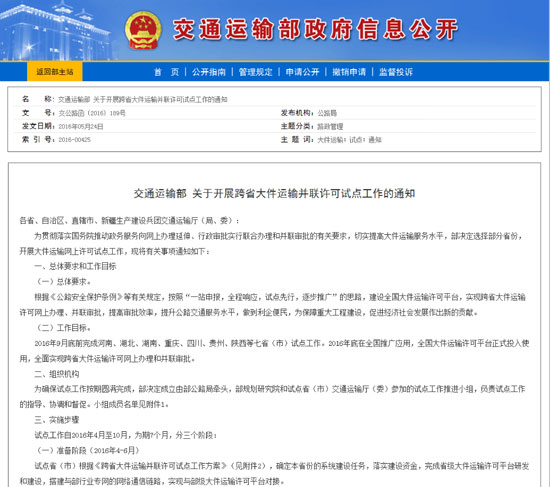This screenshot has width=550, height=487.
Task: Click the issue date 2016年05月24日
Action: (x=81, y=126)
